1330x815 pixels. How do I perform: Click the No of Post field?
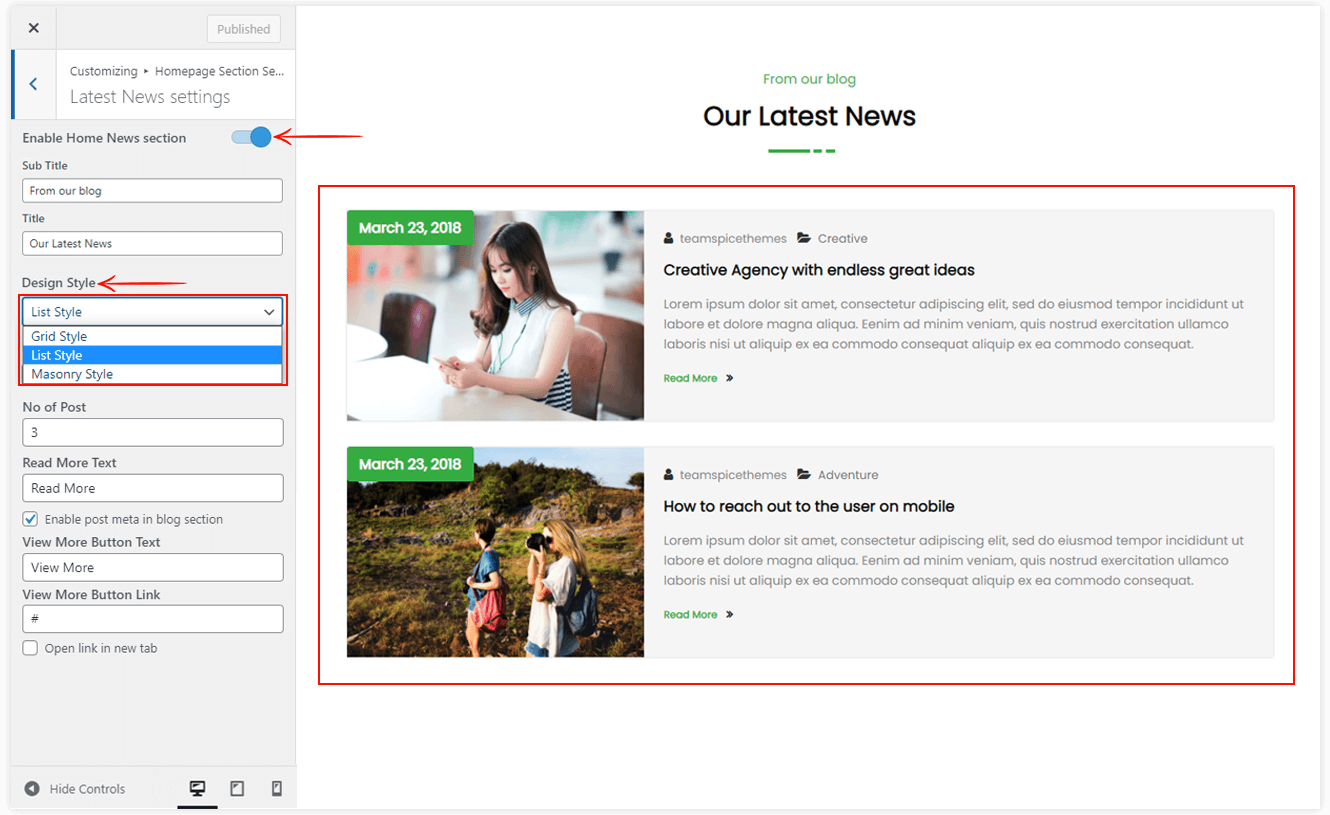coord(153,432)
